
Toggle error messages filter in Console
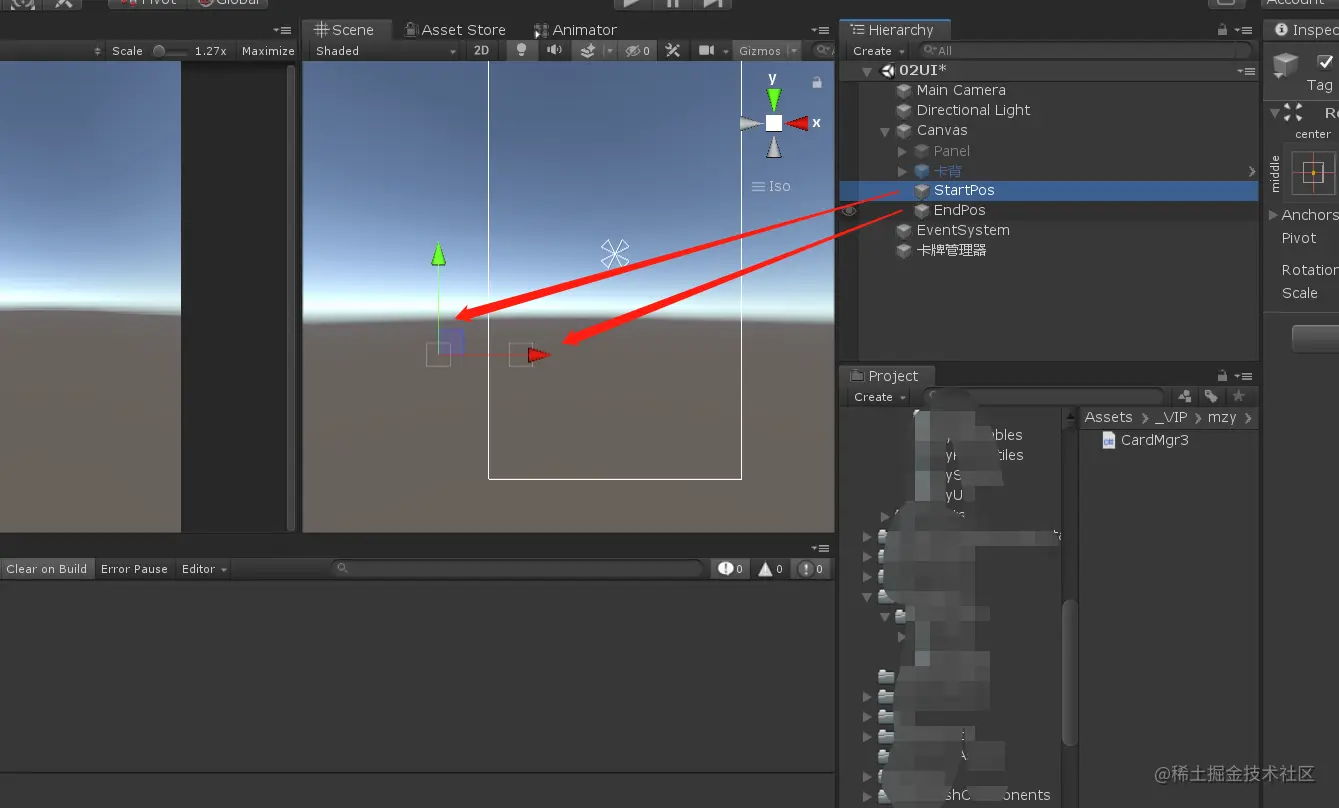click(810, 569)
